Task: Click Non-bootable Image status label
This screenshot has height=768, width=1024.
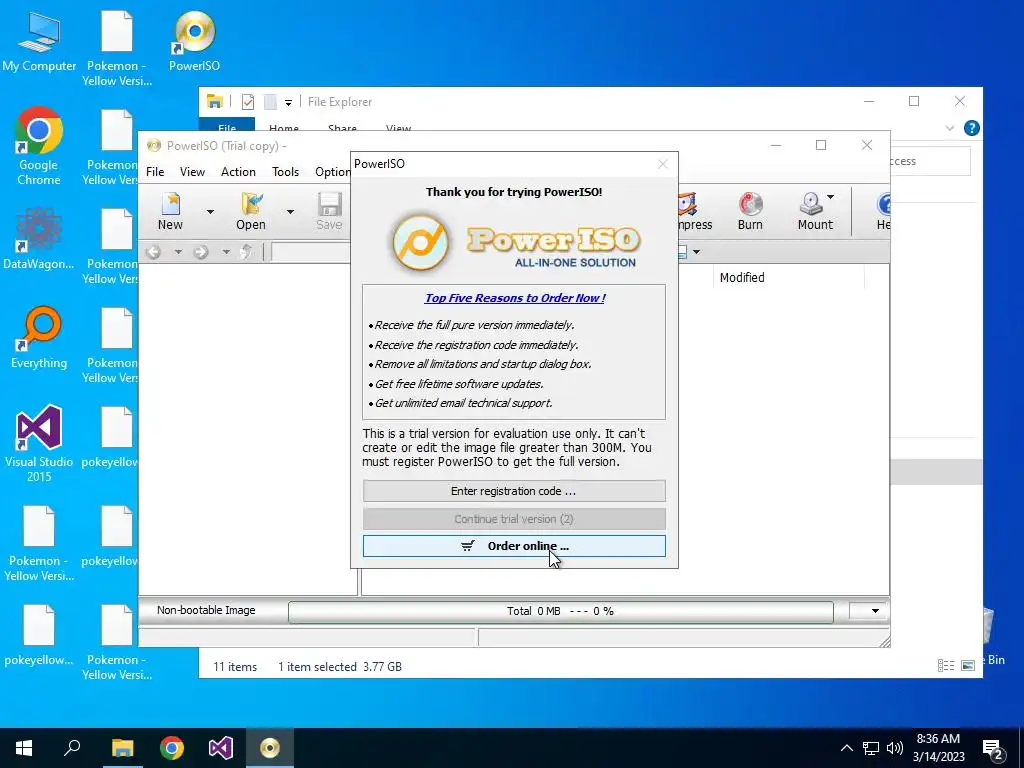Action: (206, 611)
